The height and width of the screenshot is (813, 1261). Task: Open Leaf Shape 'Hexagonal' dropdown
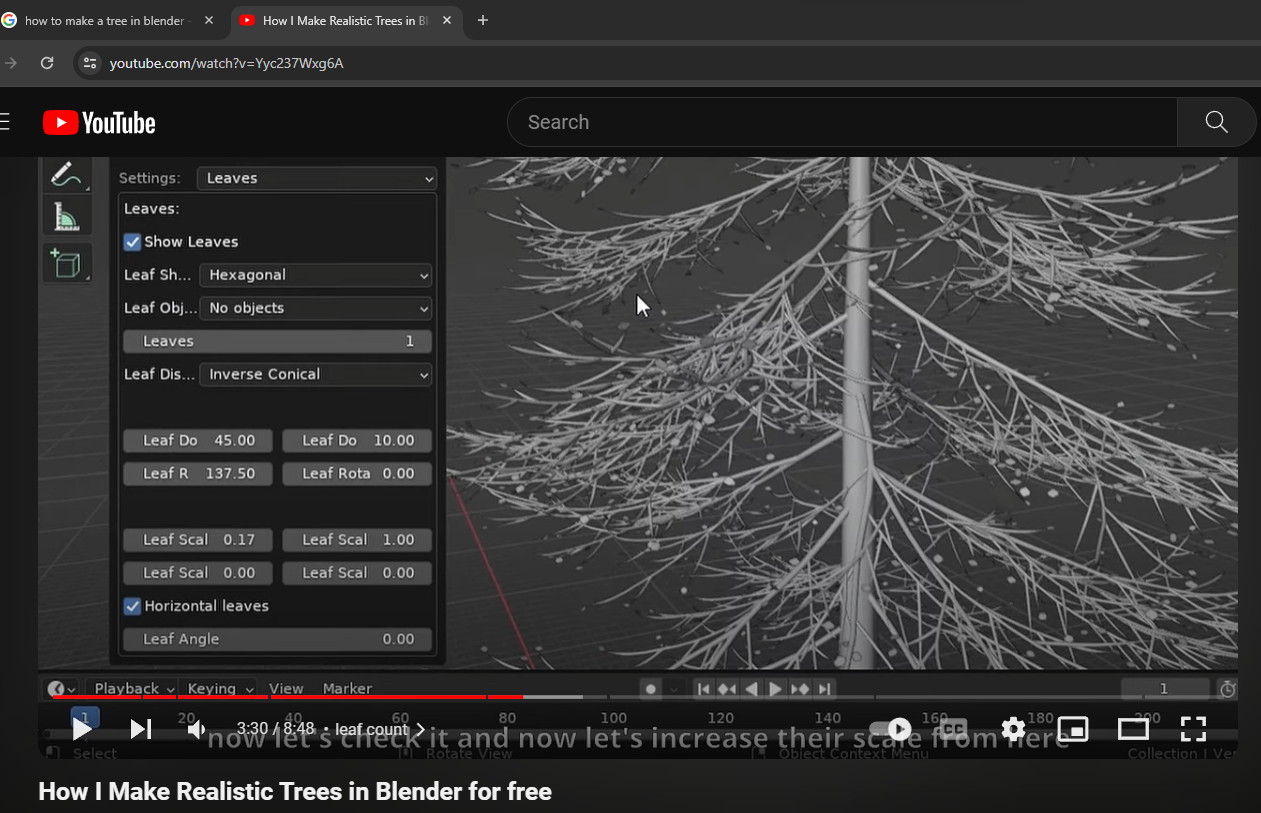click(x=316, y=275)
